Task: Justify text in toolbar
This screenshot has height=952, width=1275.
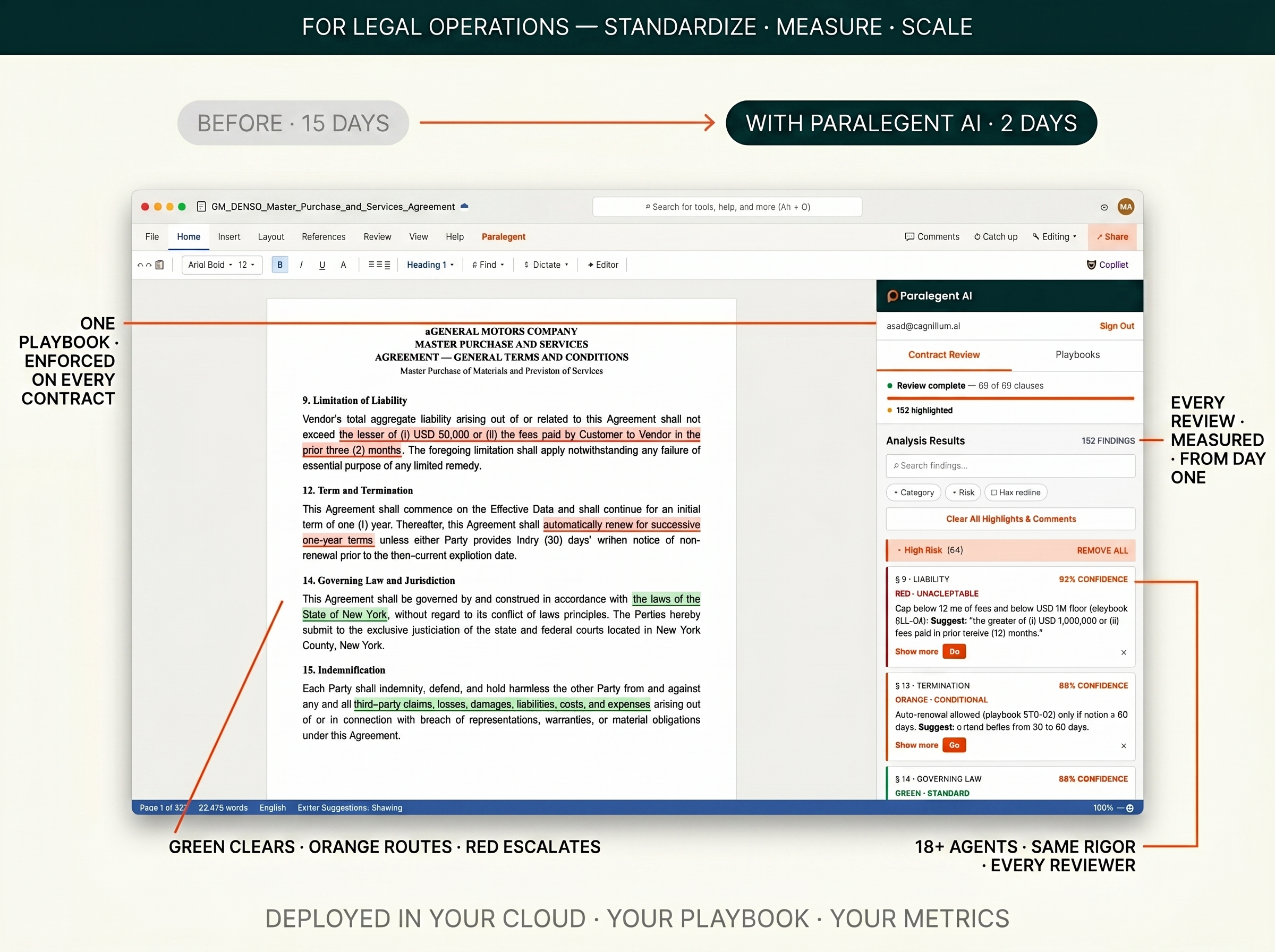Action: pos(387,265)
